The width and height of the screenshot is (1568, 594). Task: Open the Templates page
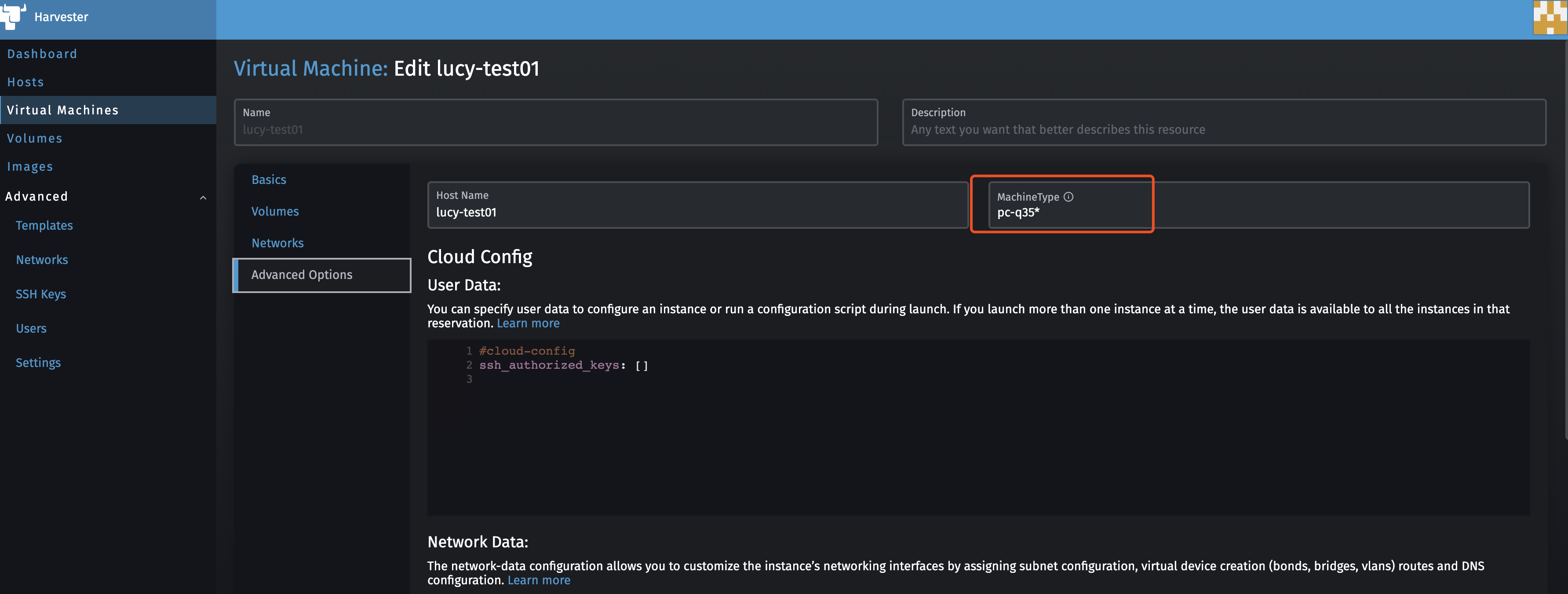(x=44, y=225)
